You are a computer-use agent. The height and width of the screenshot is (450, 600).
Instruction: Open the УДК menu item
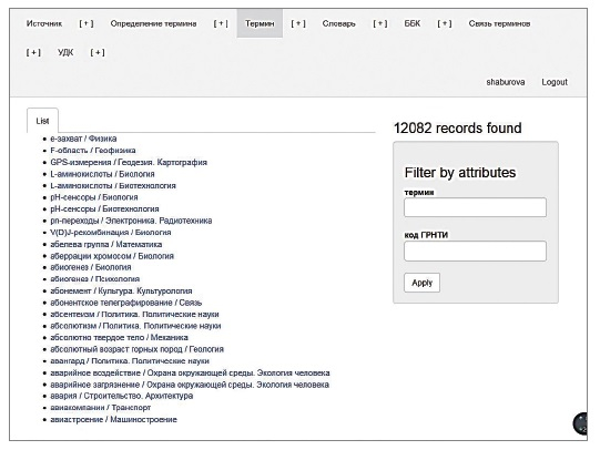click(x=65, y=52)
